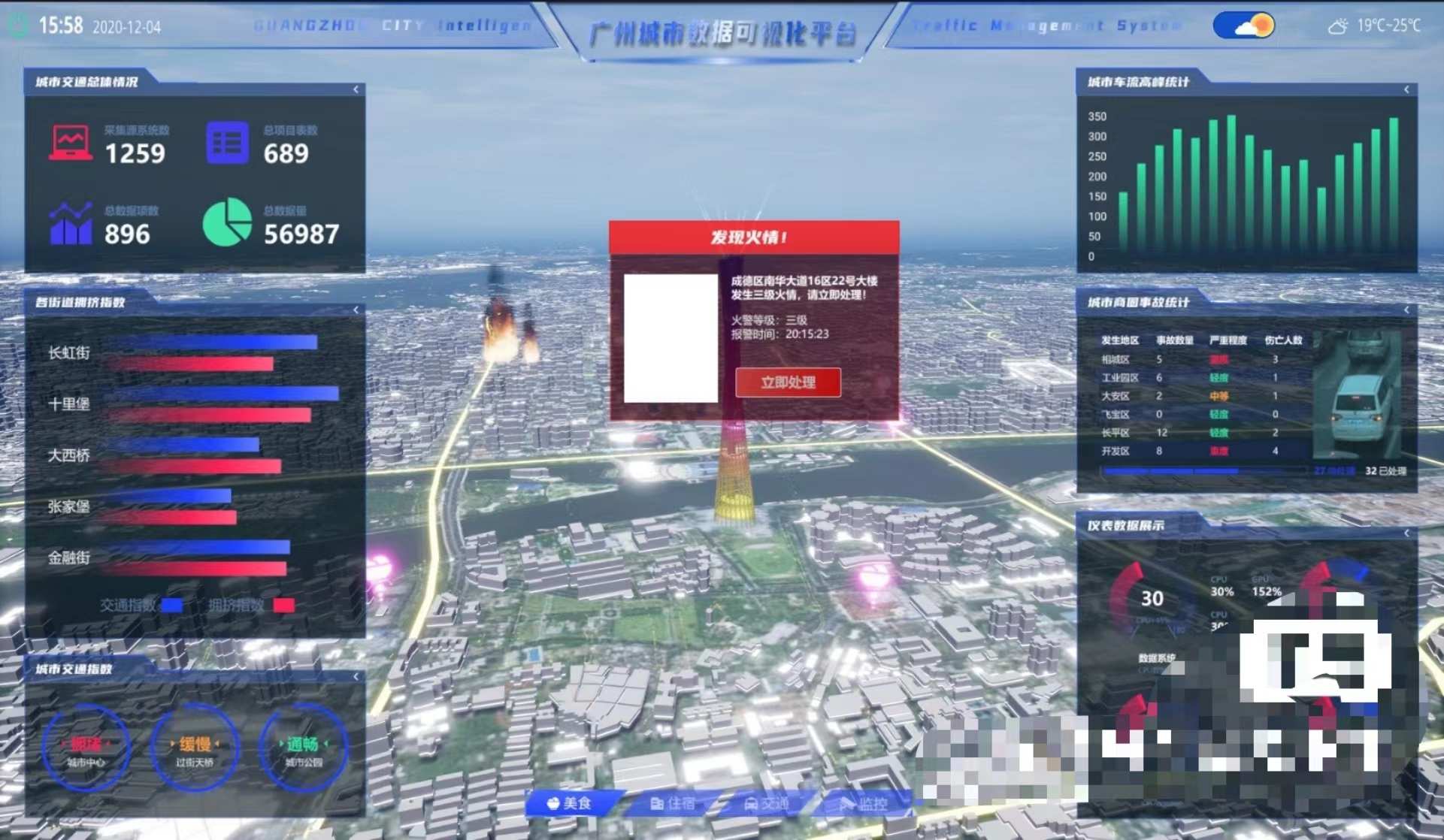Click the 152% GPU readout
This screenshot has height=840, width=1444.
(1267, 587)
